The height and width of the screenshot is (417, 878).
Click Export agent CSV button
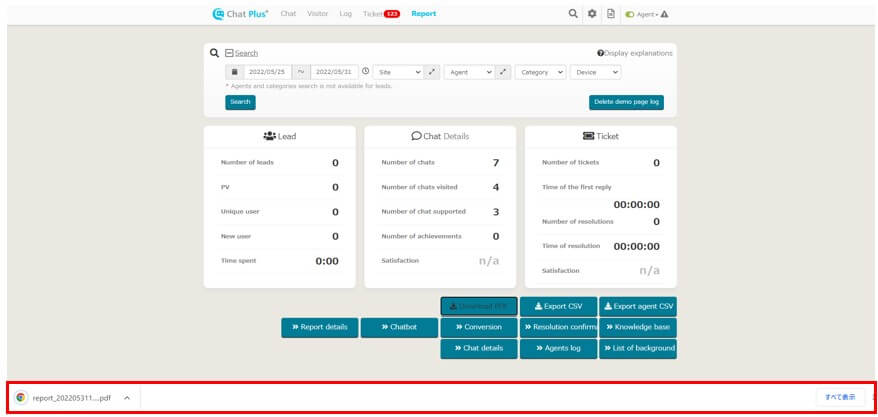pyautogui.click(x=638, y=307)
